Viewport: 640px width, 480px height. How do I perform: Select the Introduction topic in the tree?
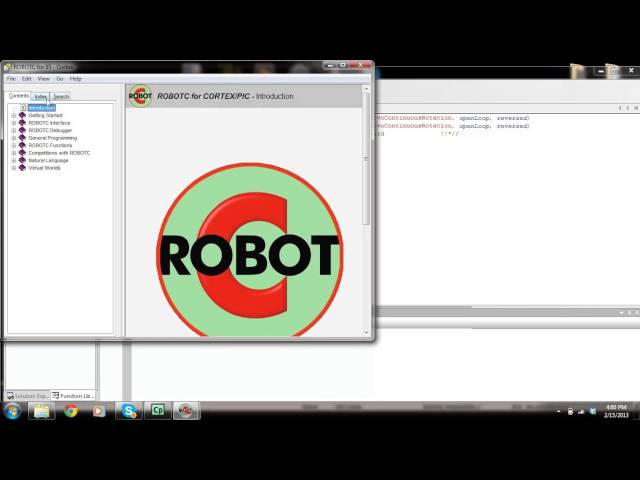coord(42,108)
